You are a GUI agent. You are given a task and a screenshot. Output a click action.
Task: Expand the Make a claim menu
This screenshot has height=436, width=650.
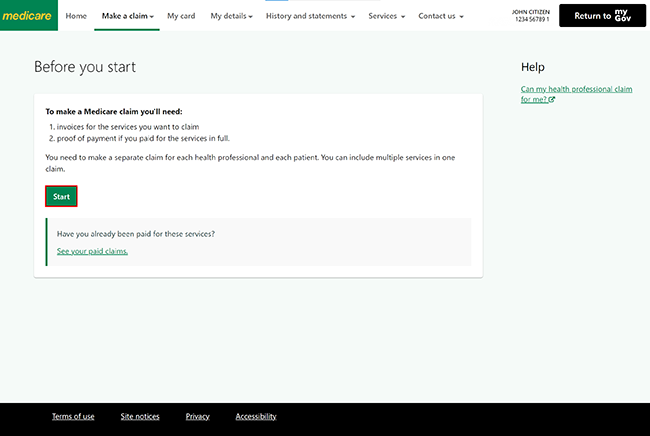(127, 16)
